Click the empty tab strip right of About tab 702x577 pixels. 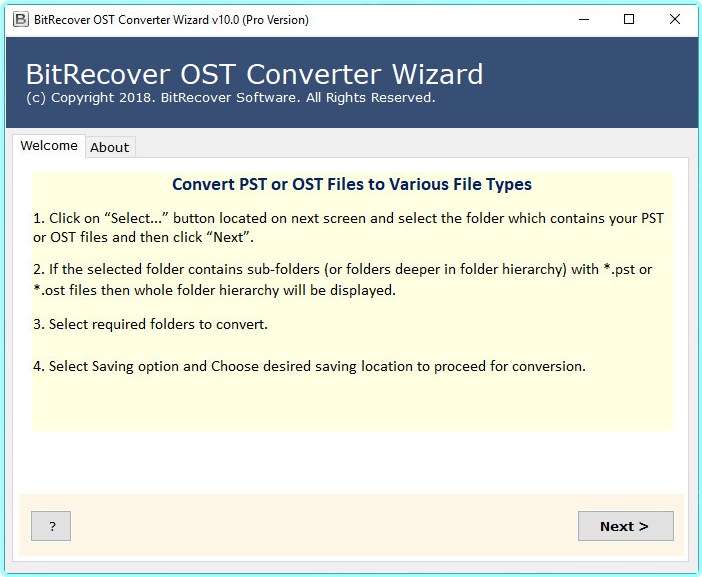click(400, 147)
